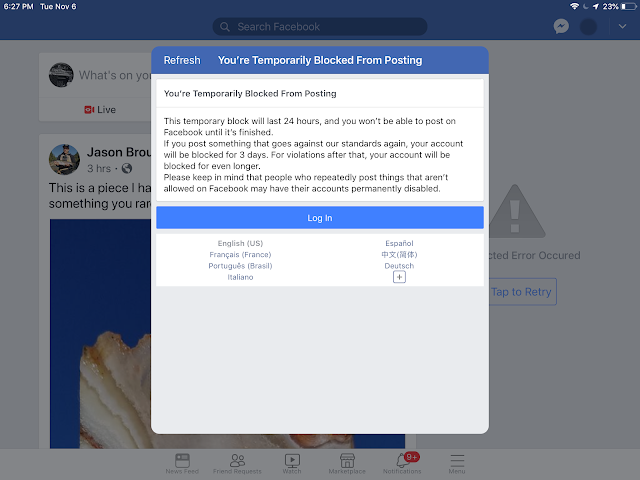Open Watch tab
The image size is (640, 480).
coord(292,464)
